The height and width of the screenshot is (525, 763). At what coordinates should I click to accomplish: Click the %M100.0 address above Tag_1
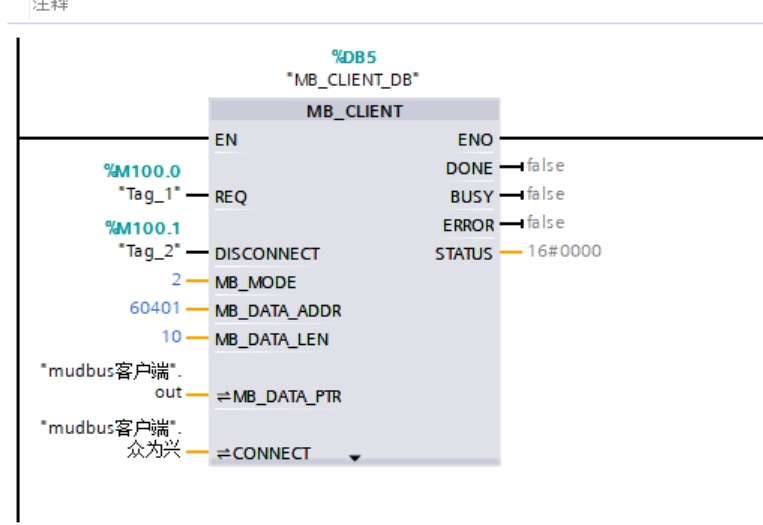[x=136, y=171]
